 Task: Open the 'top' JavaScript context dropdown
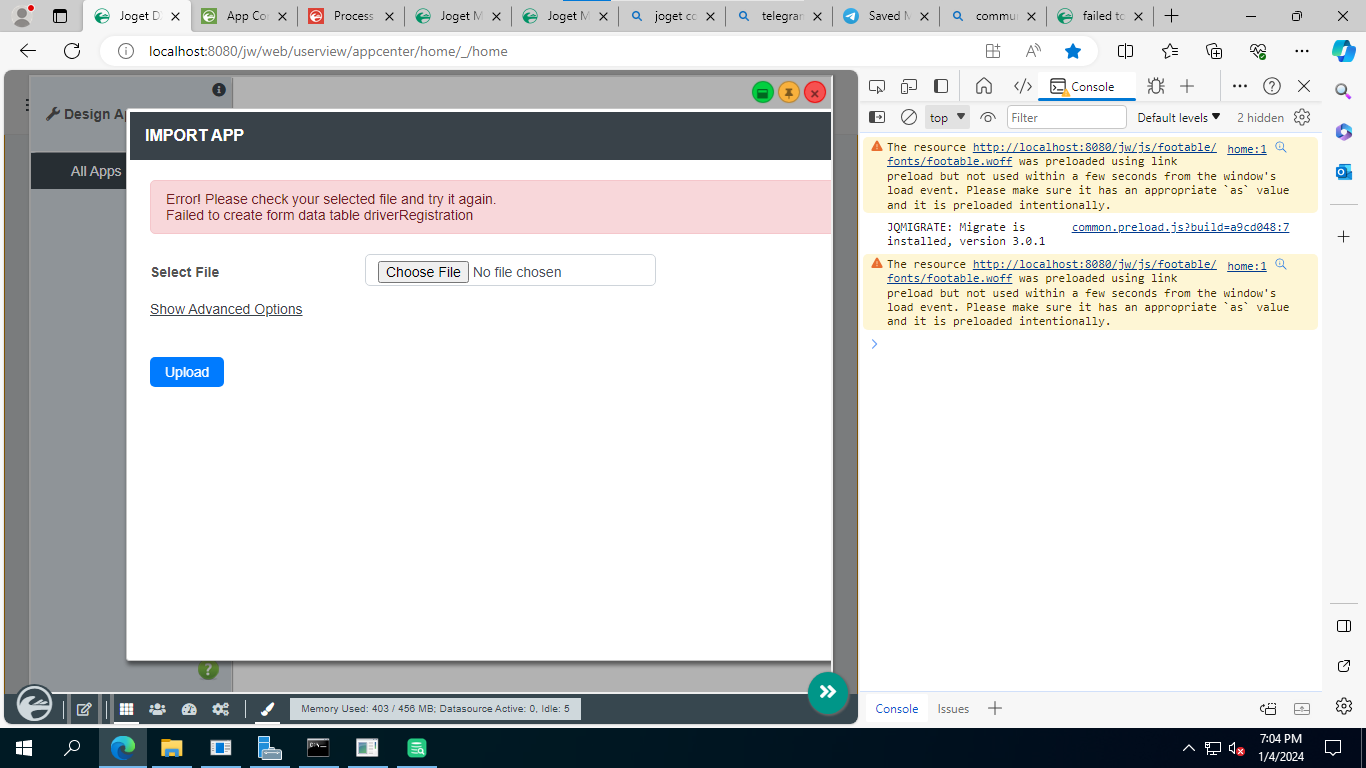click(x=948, y=117)
